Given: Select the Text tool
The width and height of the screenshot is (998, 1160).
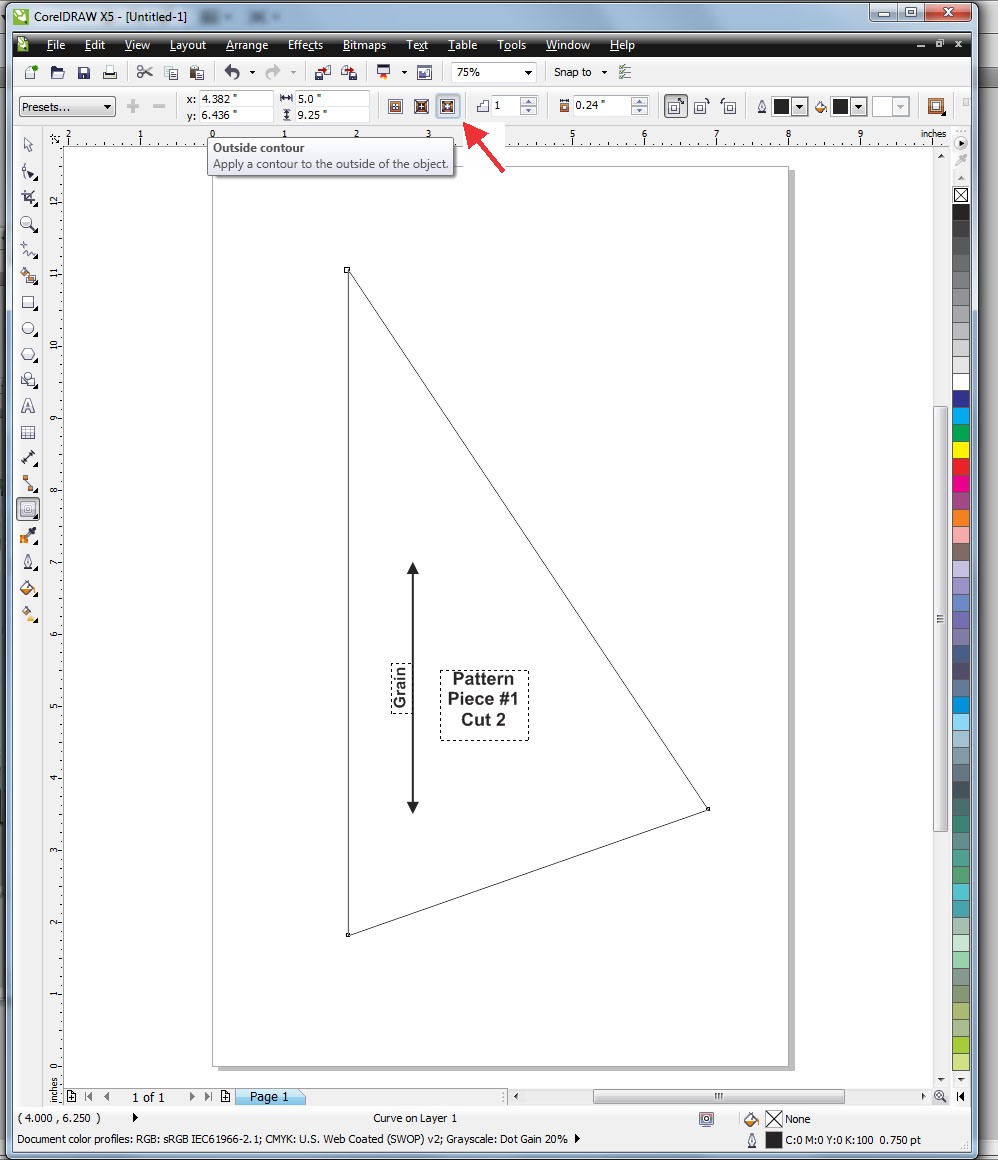Looking at the screenshot, I should [28, 406].
